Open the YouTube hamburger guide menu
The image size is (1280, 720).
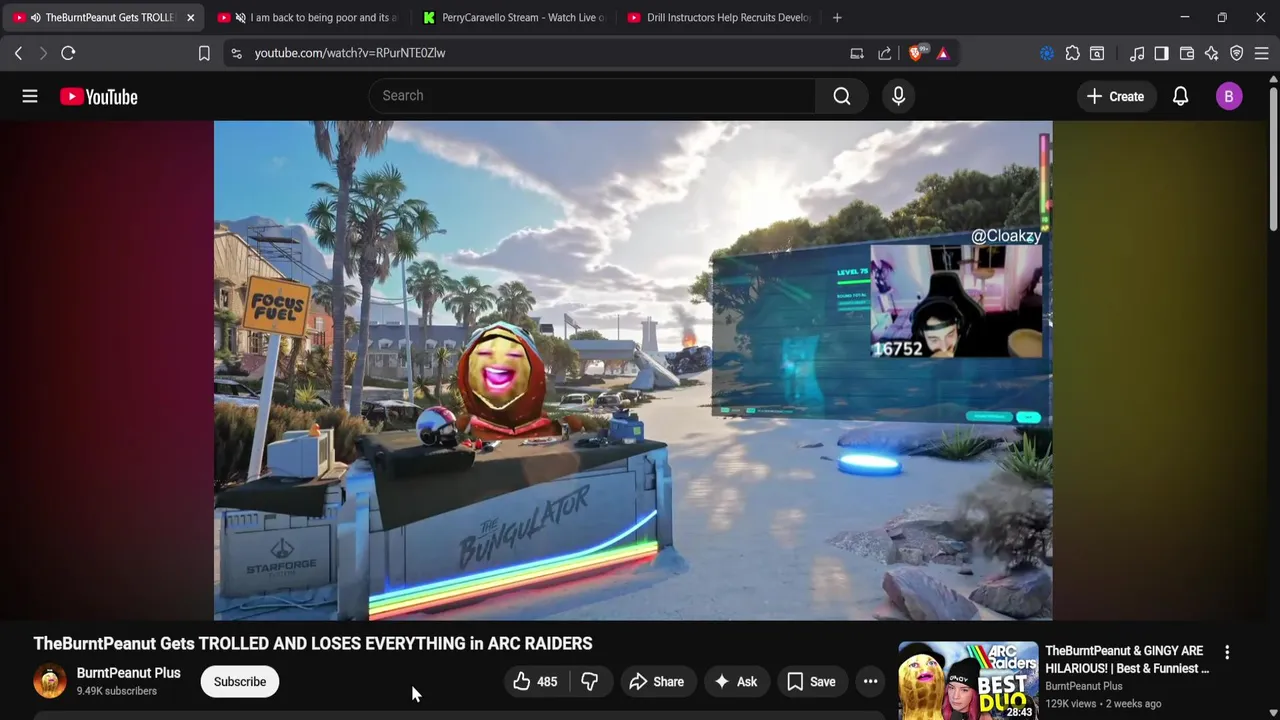[x=30, y=96]
